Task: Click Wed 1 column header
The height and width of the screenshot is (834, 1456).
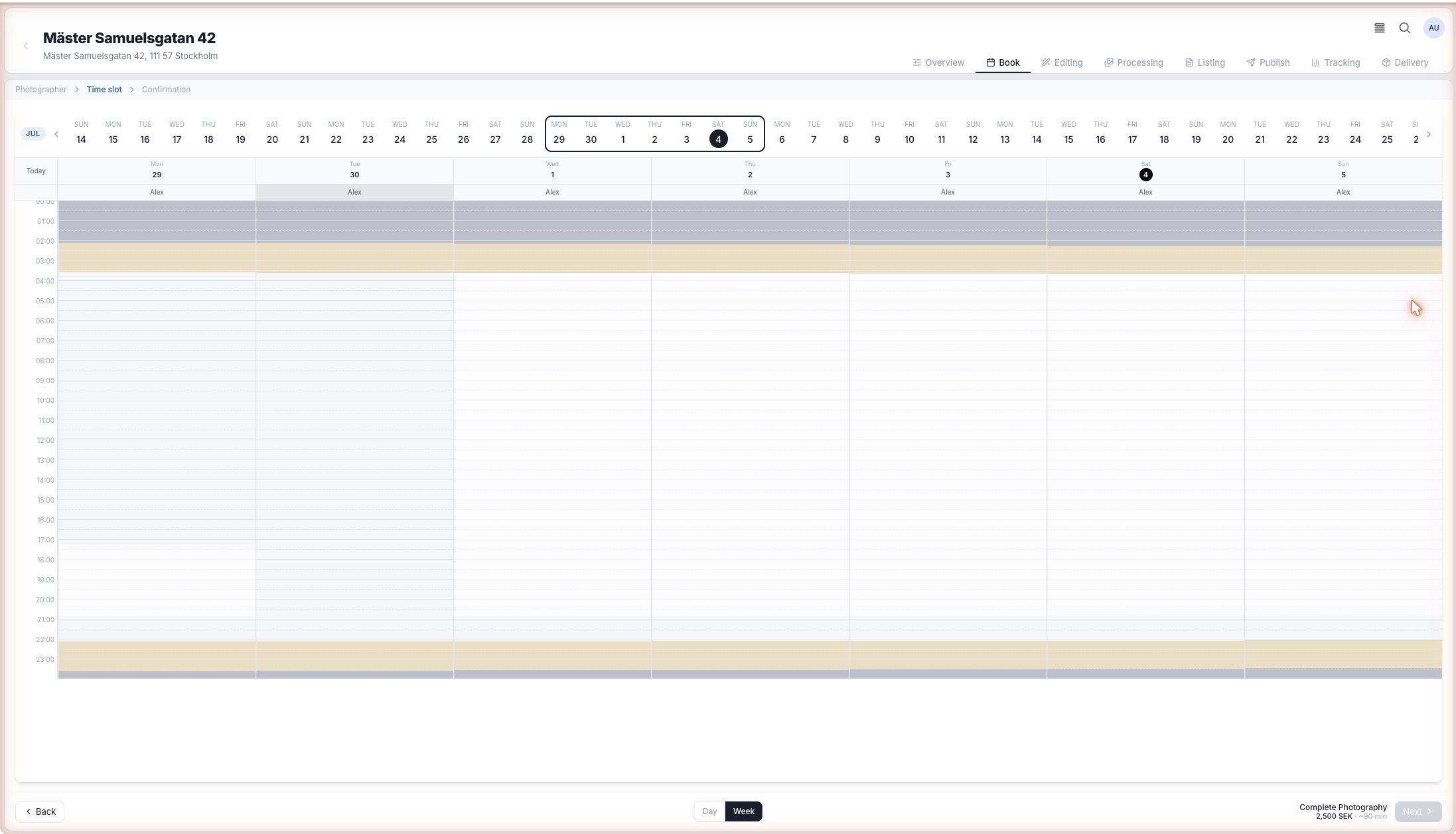Action: coord(552,170)
